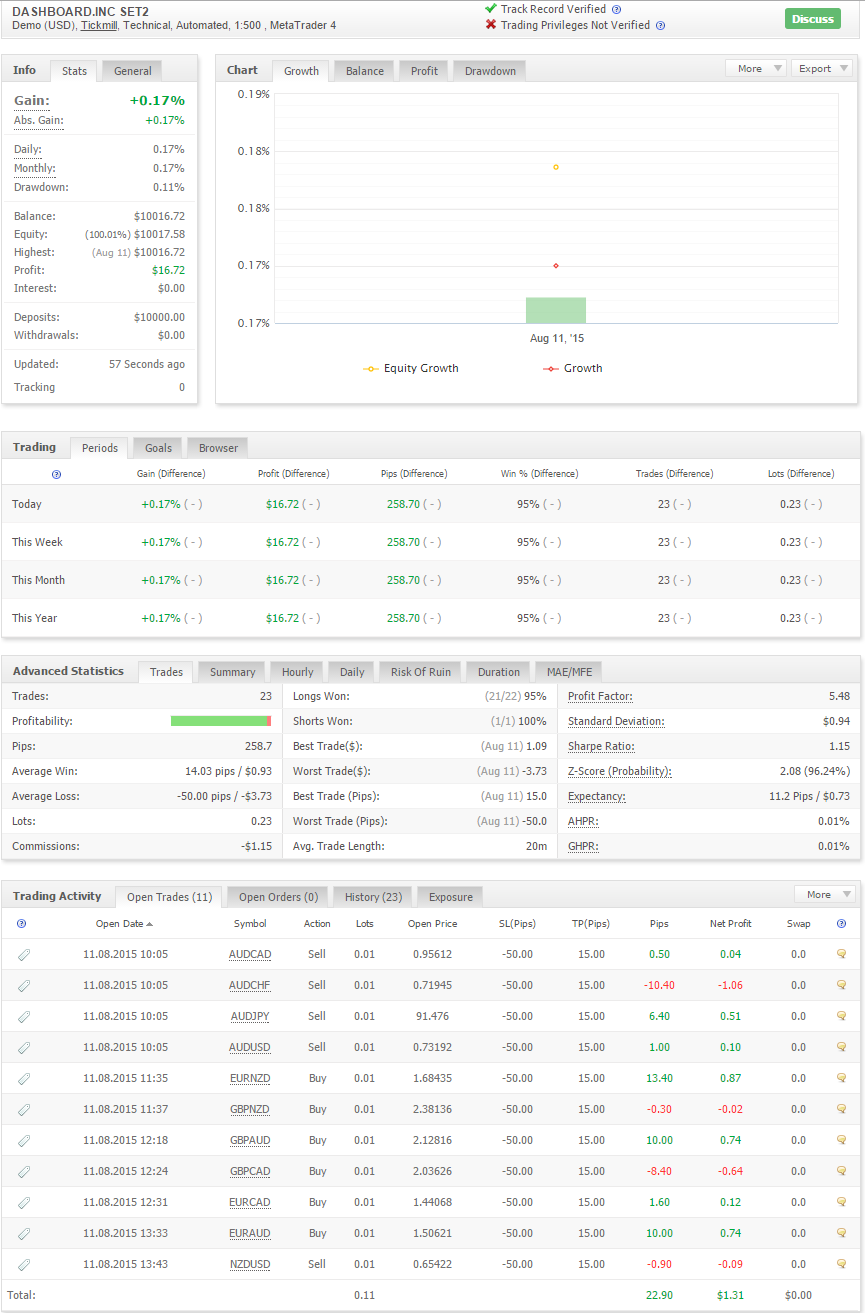Open the Exposure tab
The width and height of the screenshot is (865, 1313).
[x=451, y=897]
